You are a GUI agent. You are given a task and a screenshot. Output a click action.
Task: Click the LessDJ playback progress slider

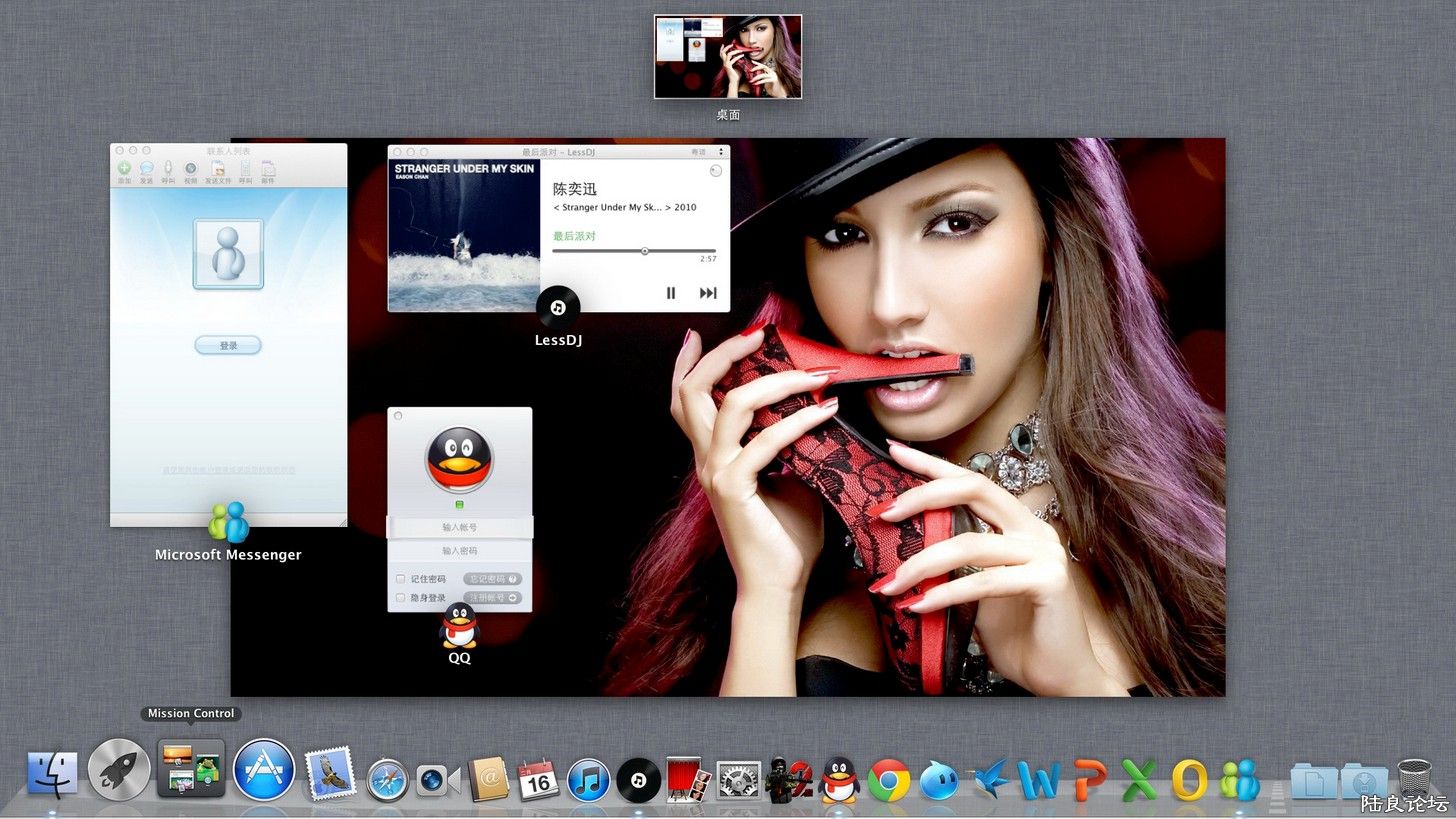634,251
